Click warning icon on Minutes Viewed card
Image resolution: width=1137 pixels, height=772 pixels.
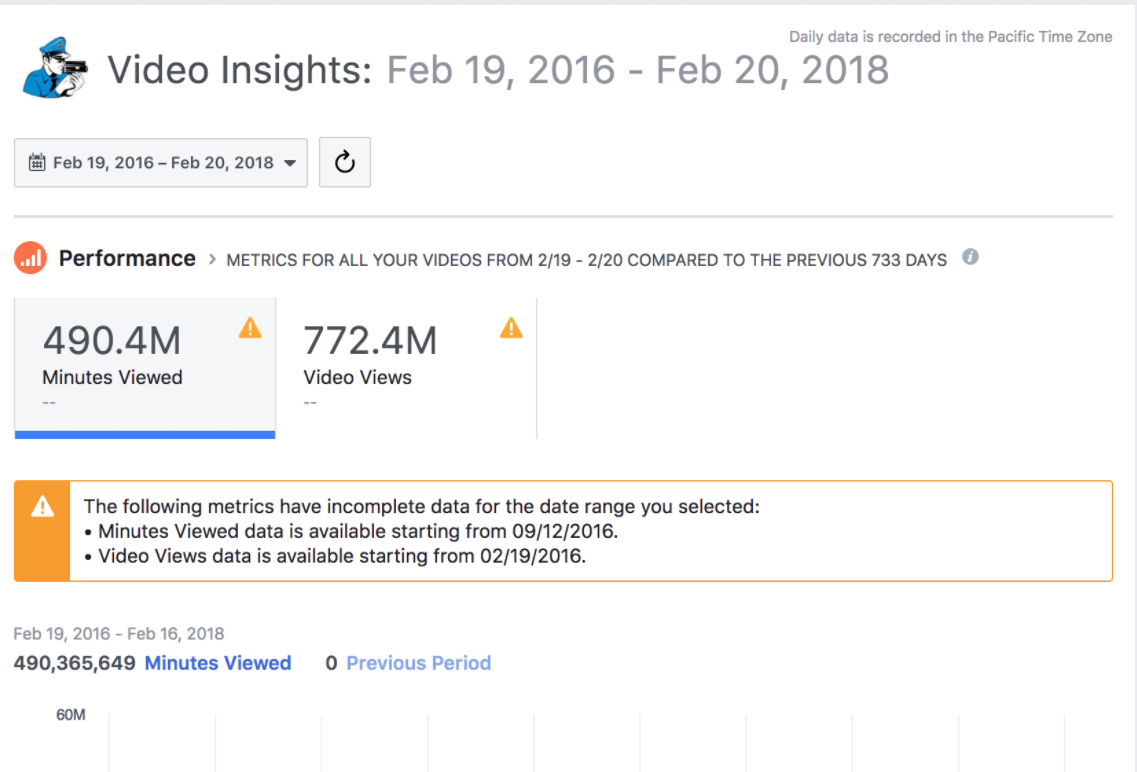(x=250, y=328)
